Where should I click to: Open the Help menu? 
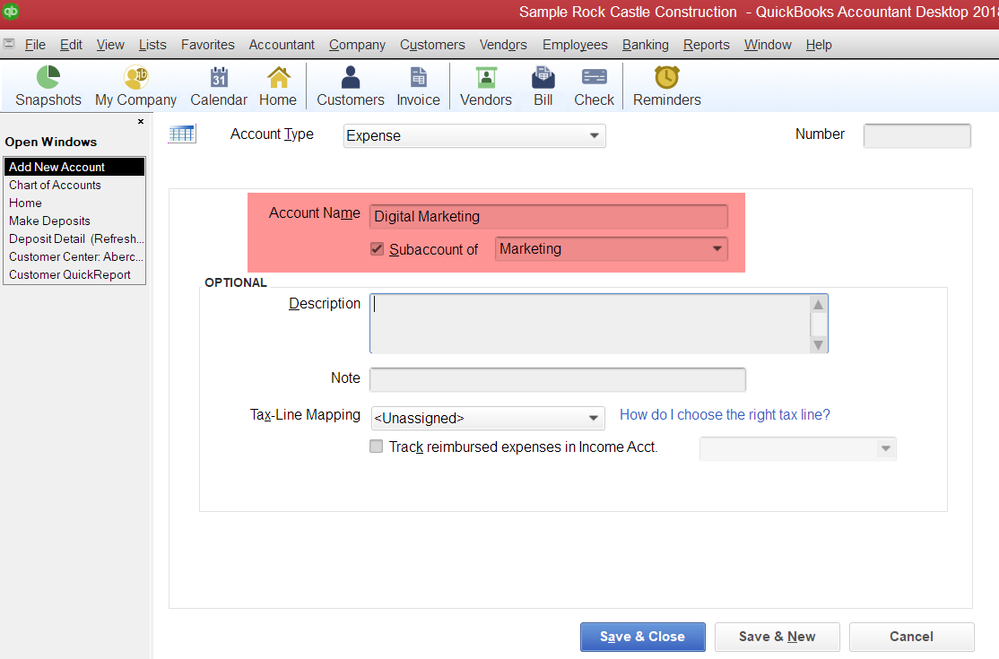[819, 45]
